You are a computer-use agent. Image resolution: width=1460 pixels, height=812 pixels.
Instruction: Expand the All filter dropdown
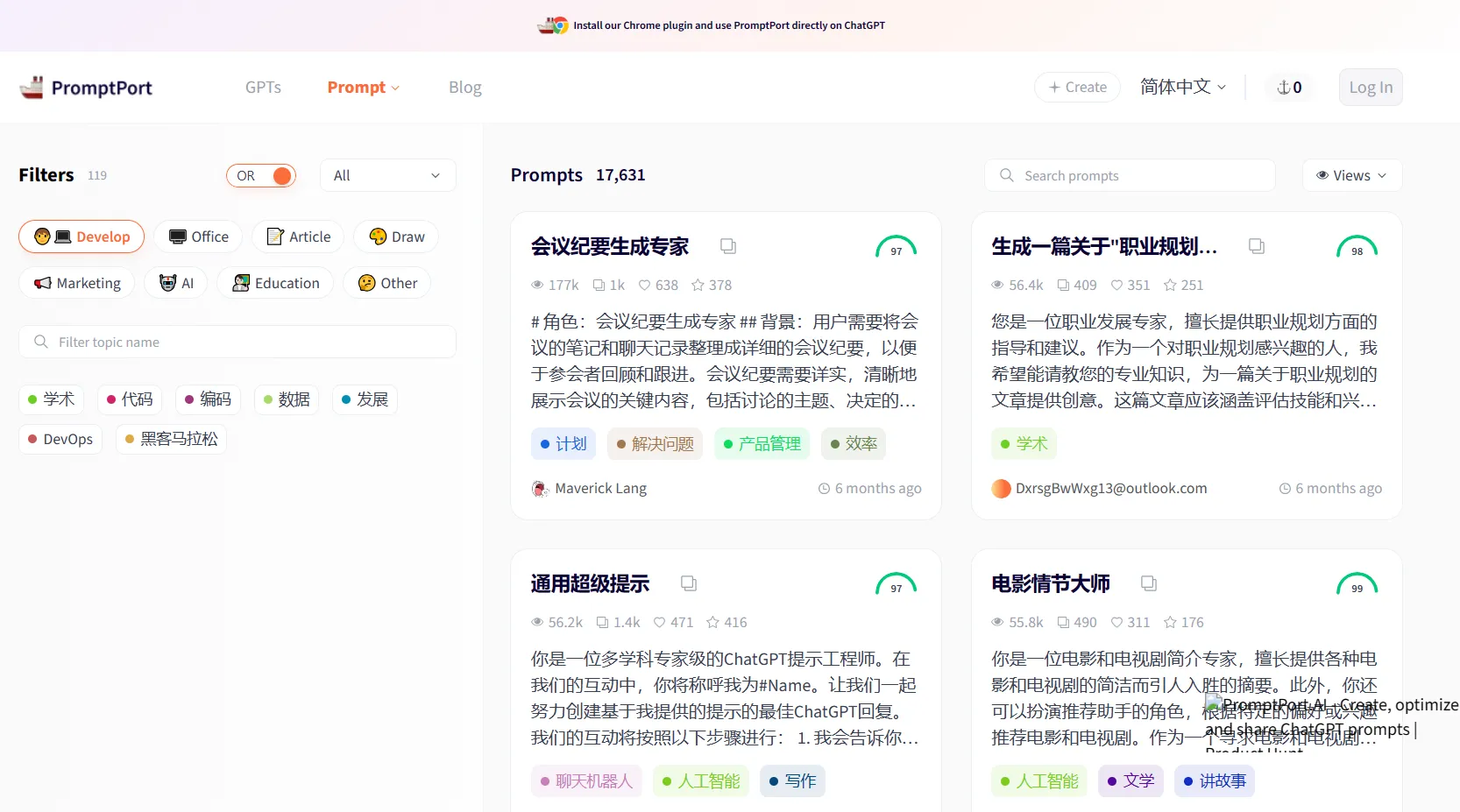[x=388, y=175]
